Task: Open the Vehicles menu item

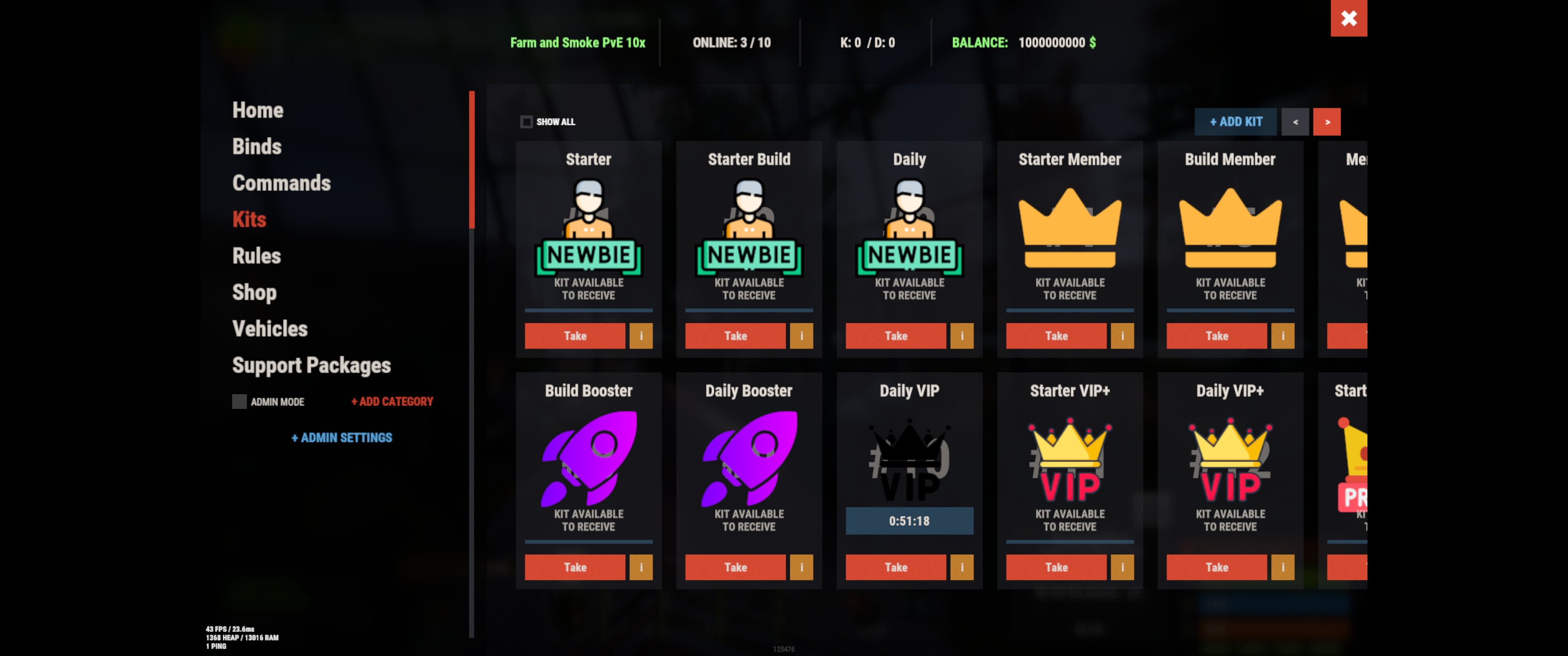Action: [x=270, y=328]
